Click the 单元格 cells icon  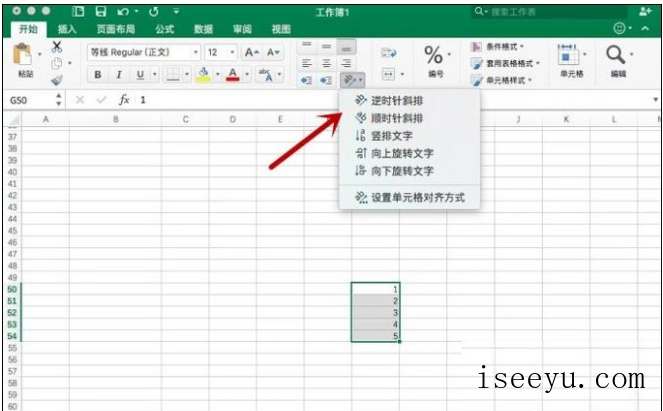click(568, 55)
